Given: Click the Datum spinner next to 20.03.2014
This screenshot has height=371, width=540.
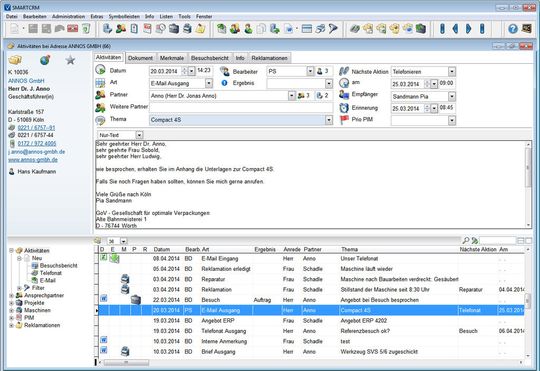Looking at the screenshot, I should 185,71.
